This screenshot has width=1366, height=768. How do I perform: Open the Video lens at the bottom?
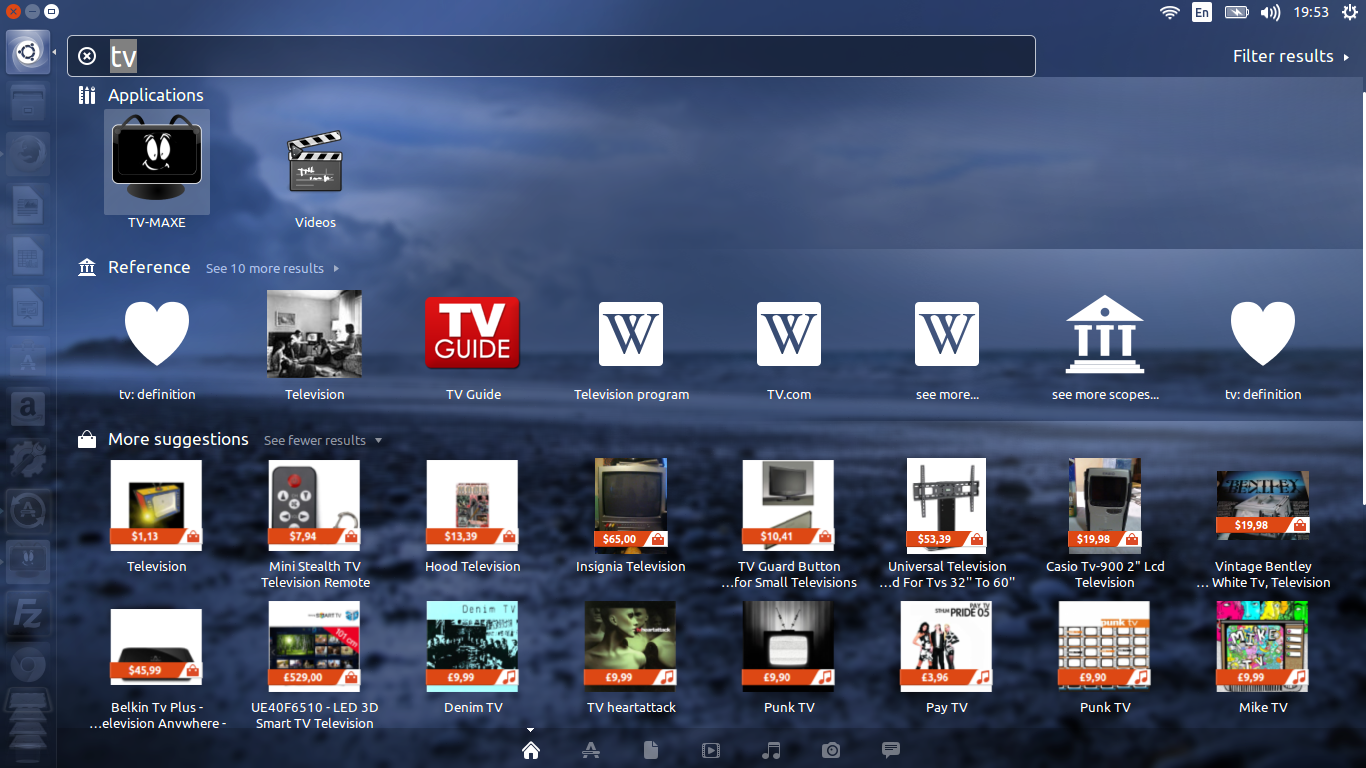coord(711,750)
